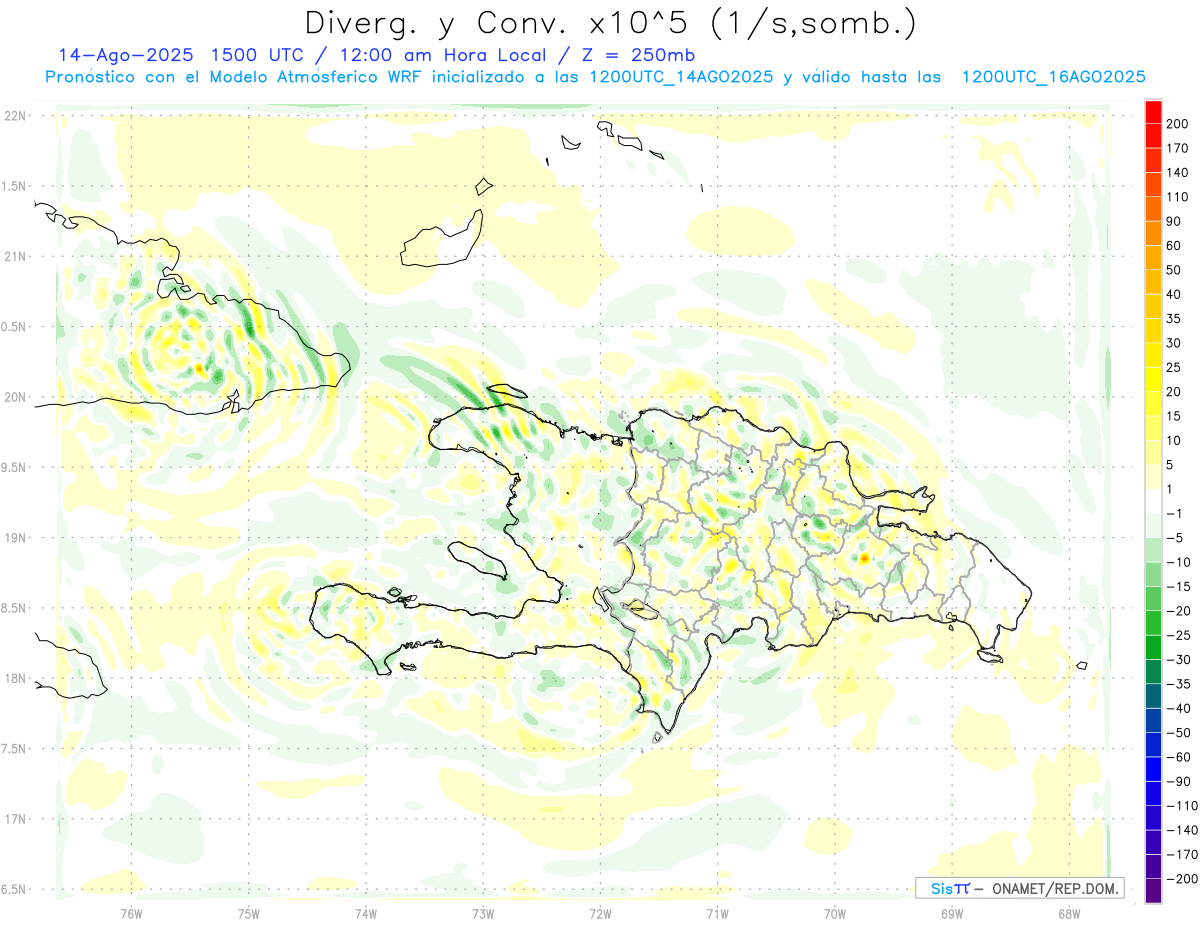
Task: Click the '72W' longitude label
Action: [x=600, y=913]
